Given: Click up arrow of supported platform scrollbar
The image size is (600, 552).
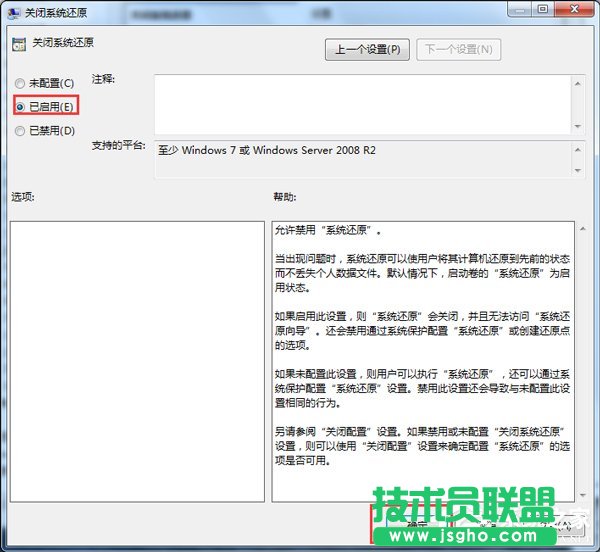Looking at the screenshot, I should [578, 150].
